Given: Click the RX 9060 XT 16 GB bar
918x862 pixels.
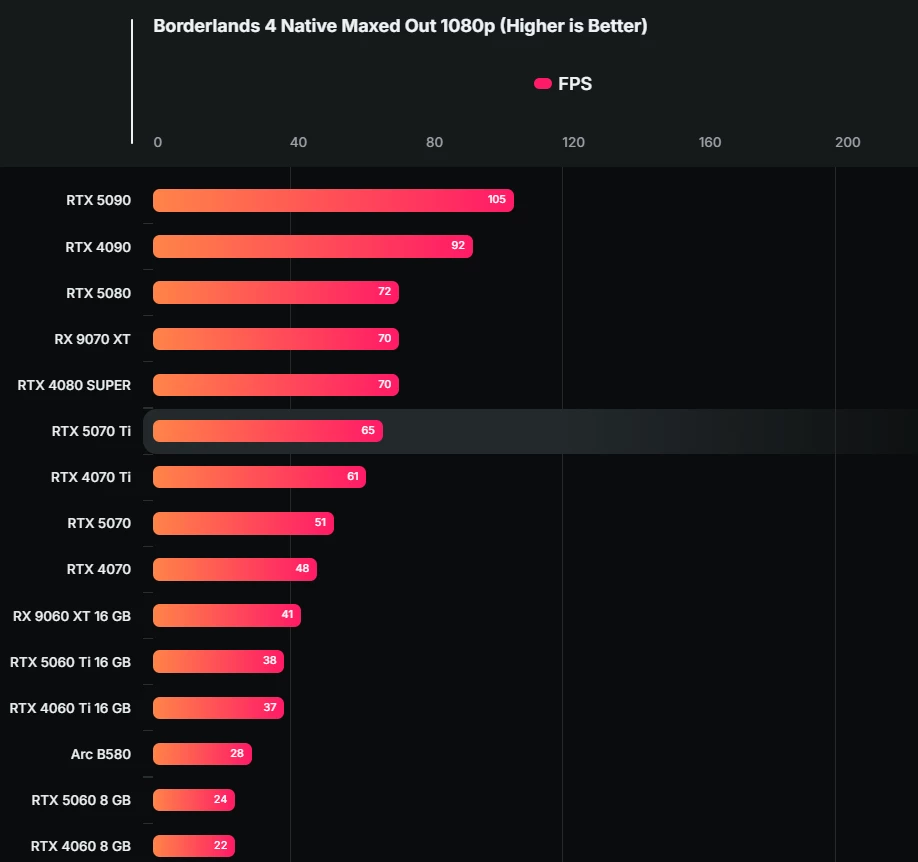Looking at the screenshot, I should tap(227, 615).
